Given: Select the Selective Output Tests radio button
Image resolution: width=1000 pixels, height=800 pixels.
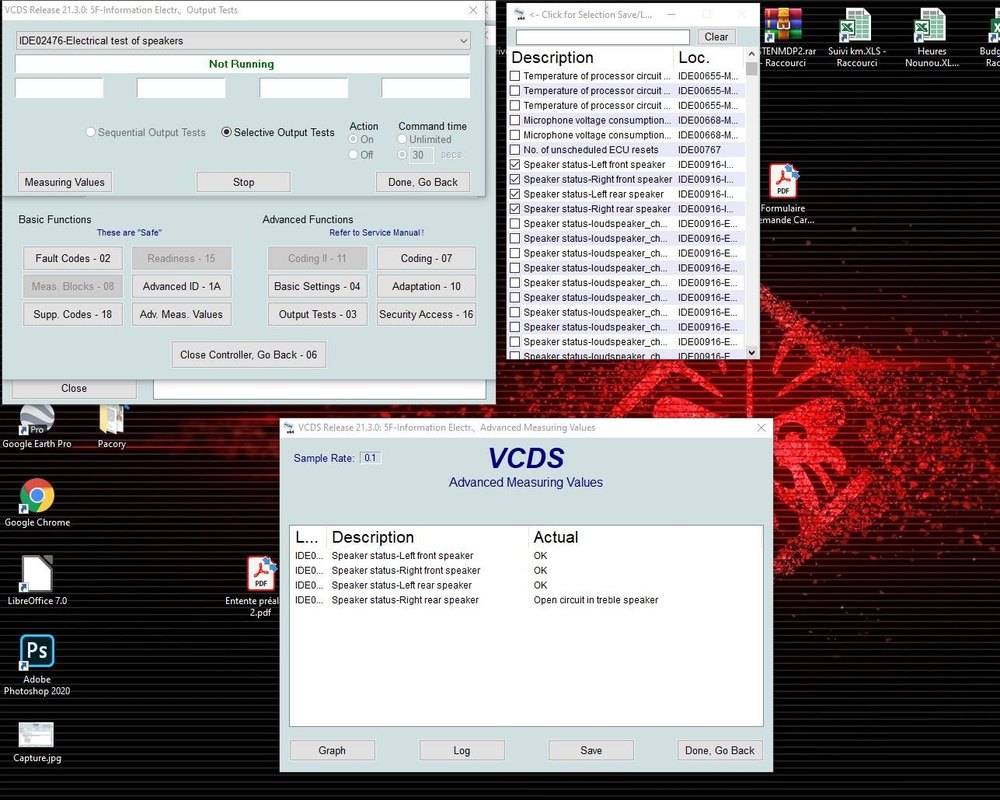Looking at the screenshot, I should (x=226, y=132).
